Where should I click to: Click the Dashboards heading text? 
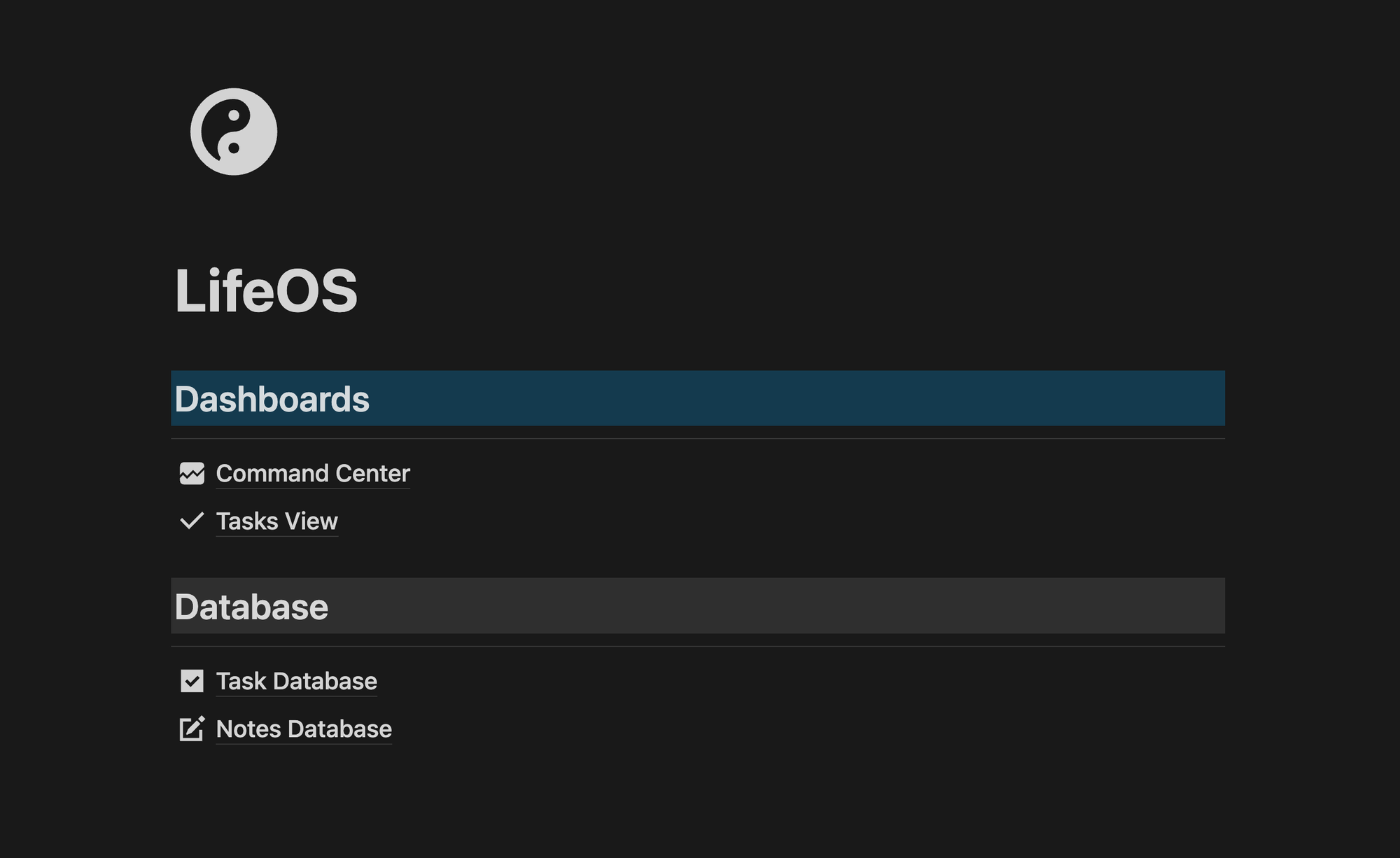click(x=272, y=399)
